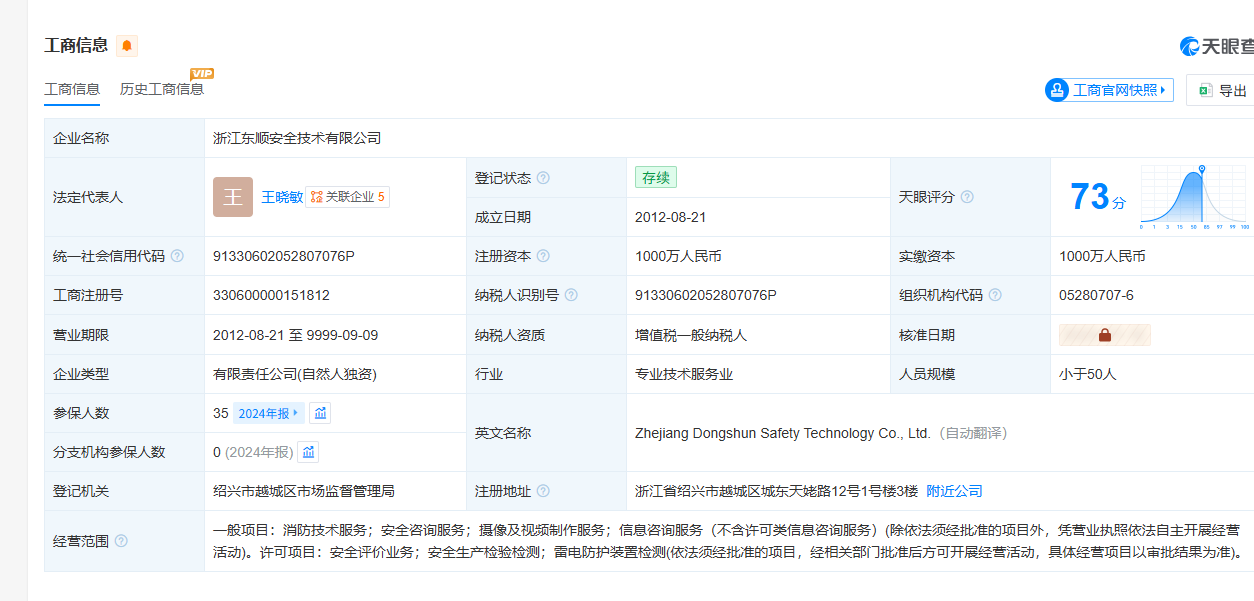Click the orange bell alert icon
Image resolution: width=1254 pixels, height=601 pixels.
click(127, 46)
